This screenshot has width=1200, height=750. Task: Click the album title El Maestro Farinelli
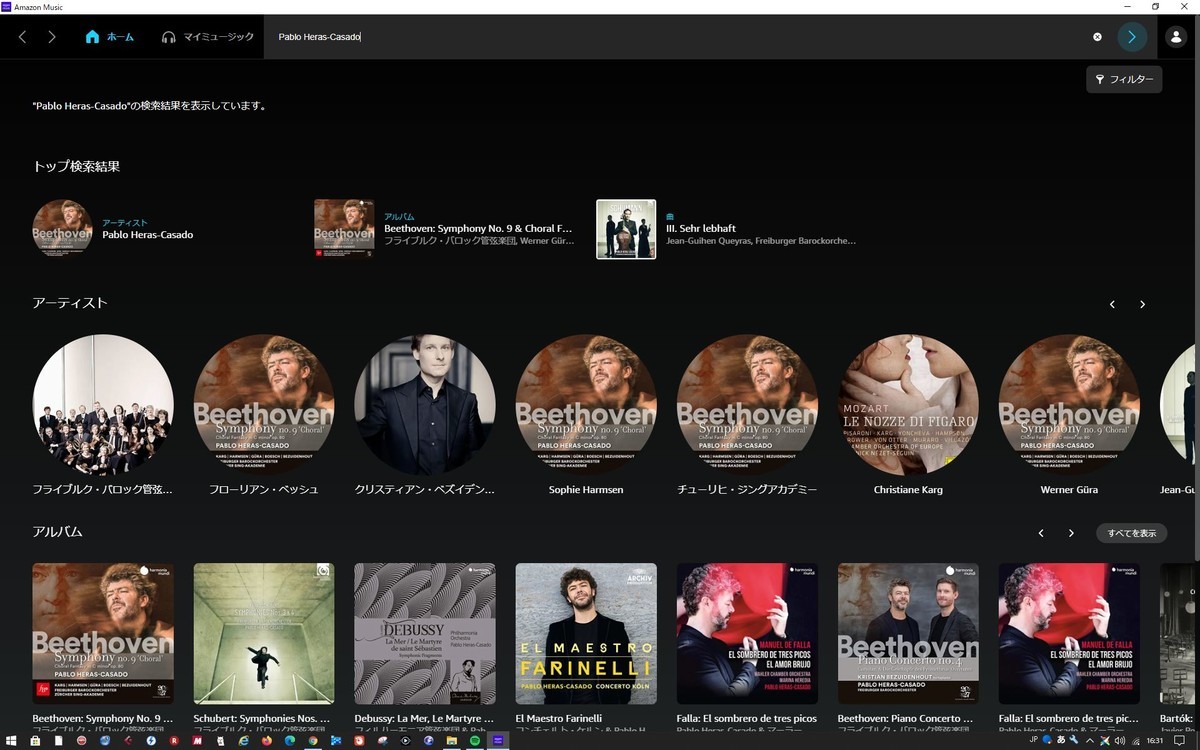coord(559,718)
